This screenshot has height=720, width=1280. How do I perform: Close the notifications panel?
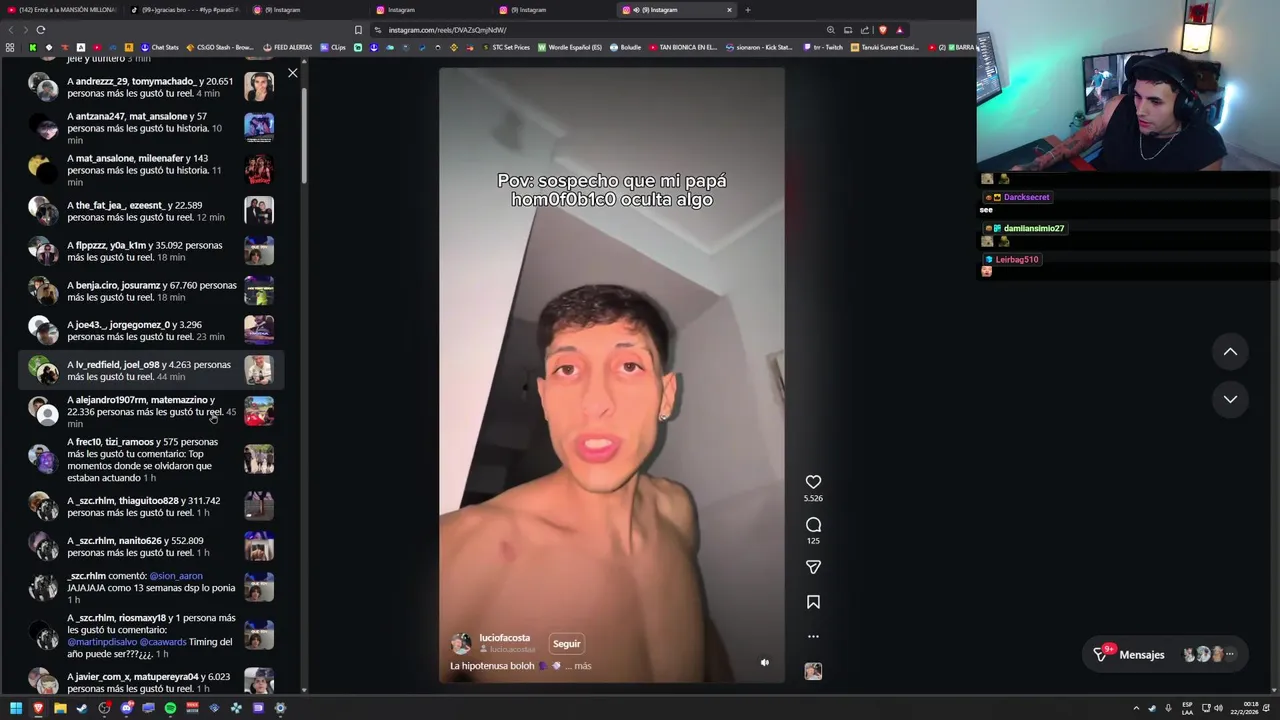tap(292, 73)
